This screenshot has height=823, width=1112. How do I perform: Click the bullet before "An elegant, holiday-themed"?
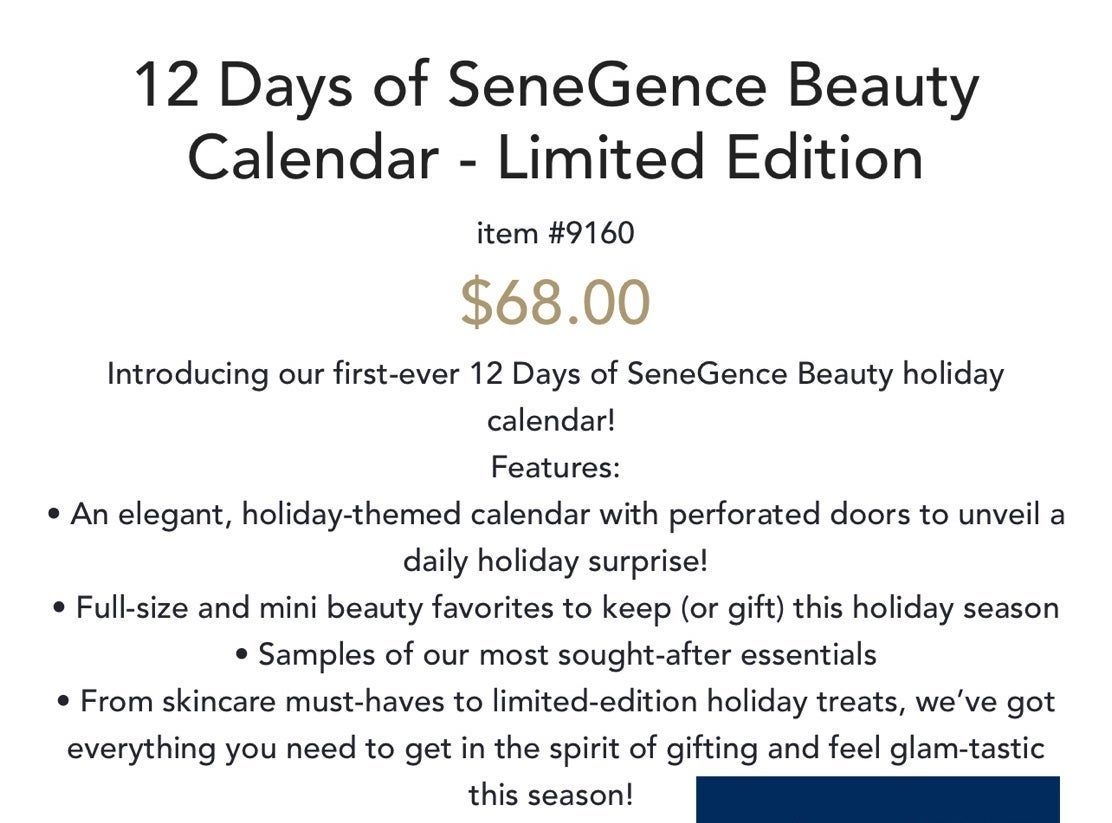[54, 514]
